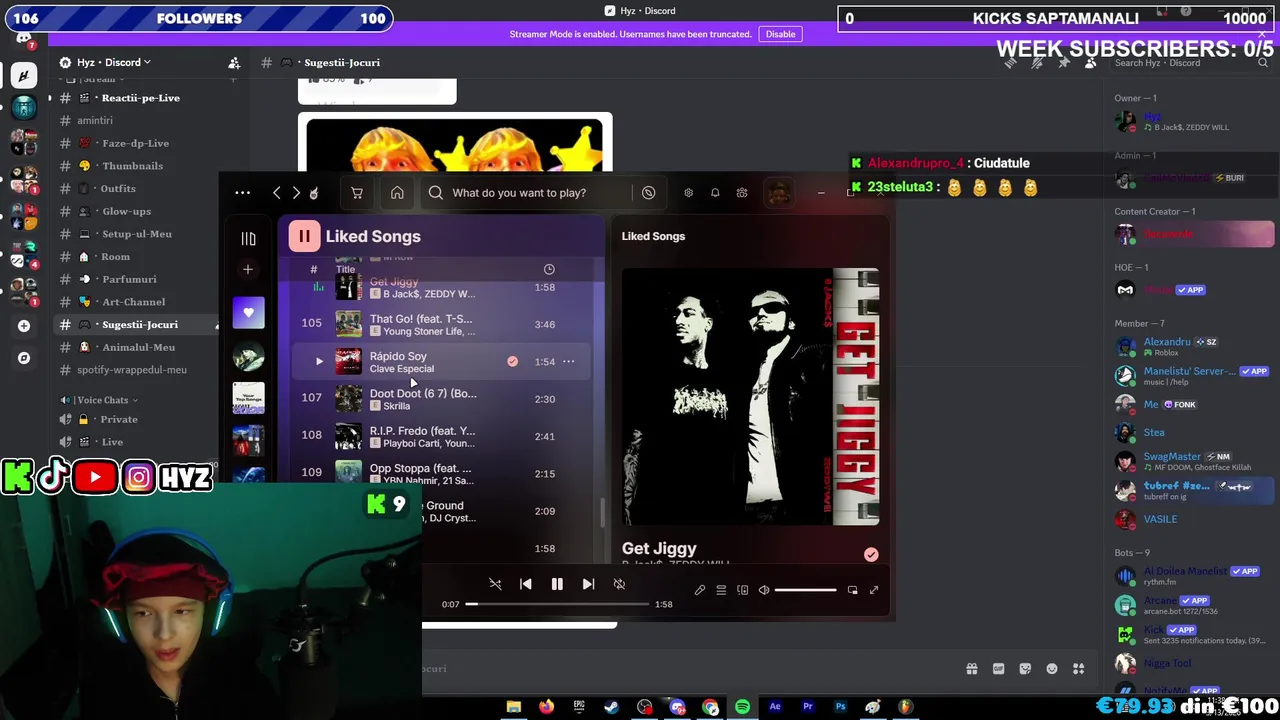Open the Hyz · Discord server dropdown
Image resolution: width=1280 pixels, height=720 pixels.
pos(113,62)
